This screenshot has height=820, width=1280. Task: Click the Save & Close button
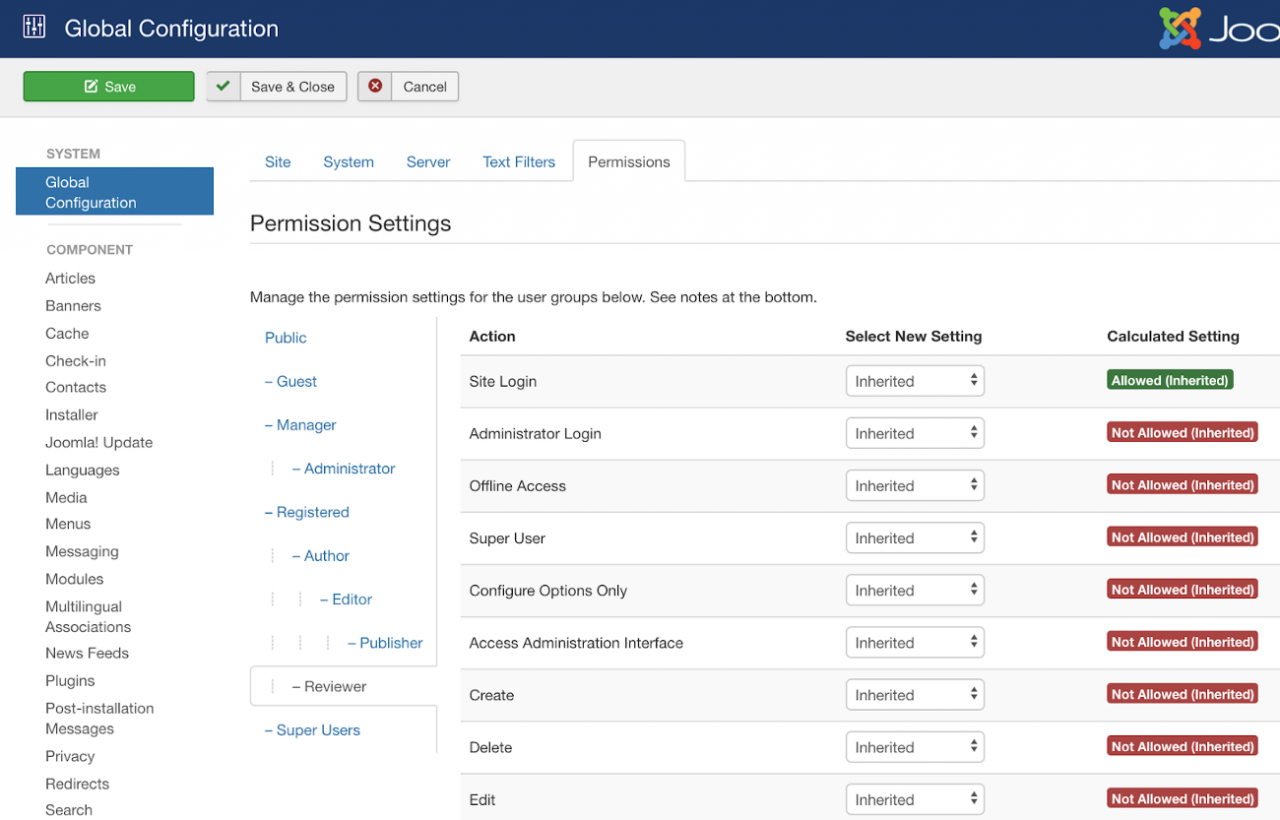pyautogui.click(x=277, y=86)
